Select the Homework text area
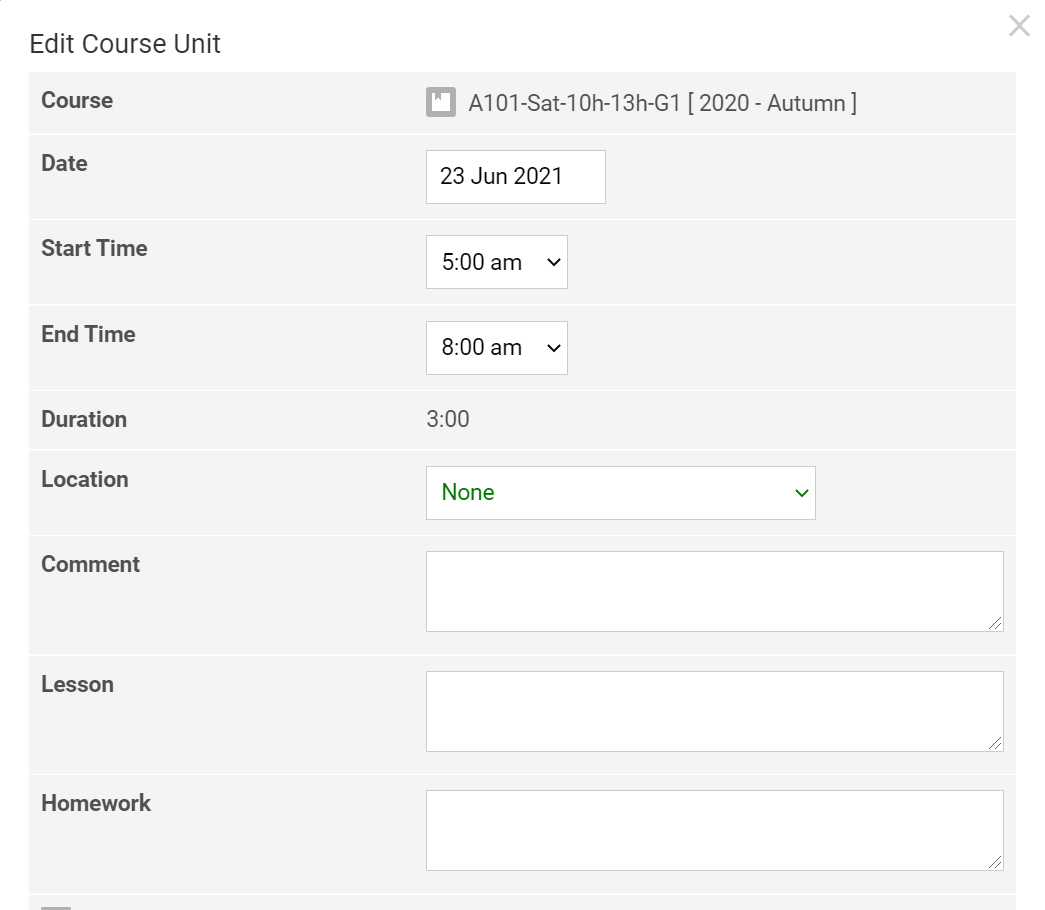The width and height of the screenshot is (1045, 910). click(713, 830)
